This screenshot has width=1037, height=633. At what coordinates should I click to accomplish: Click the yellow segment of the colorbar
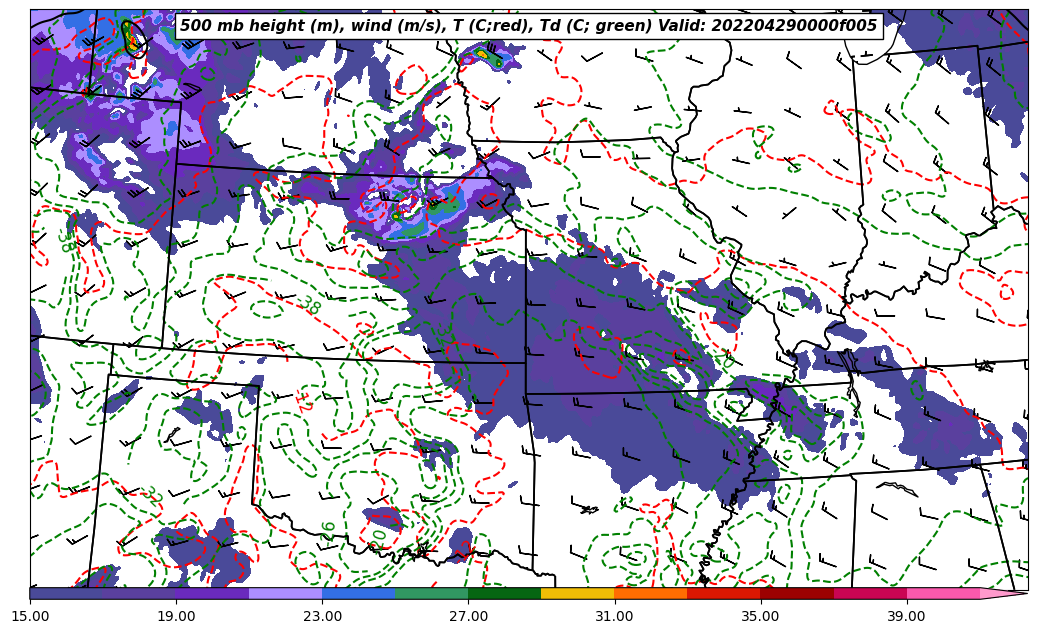coord(577,593)
